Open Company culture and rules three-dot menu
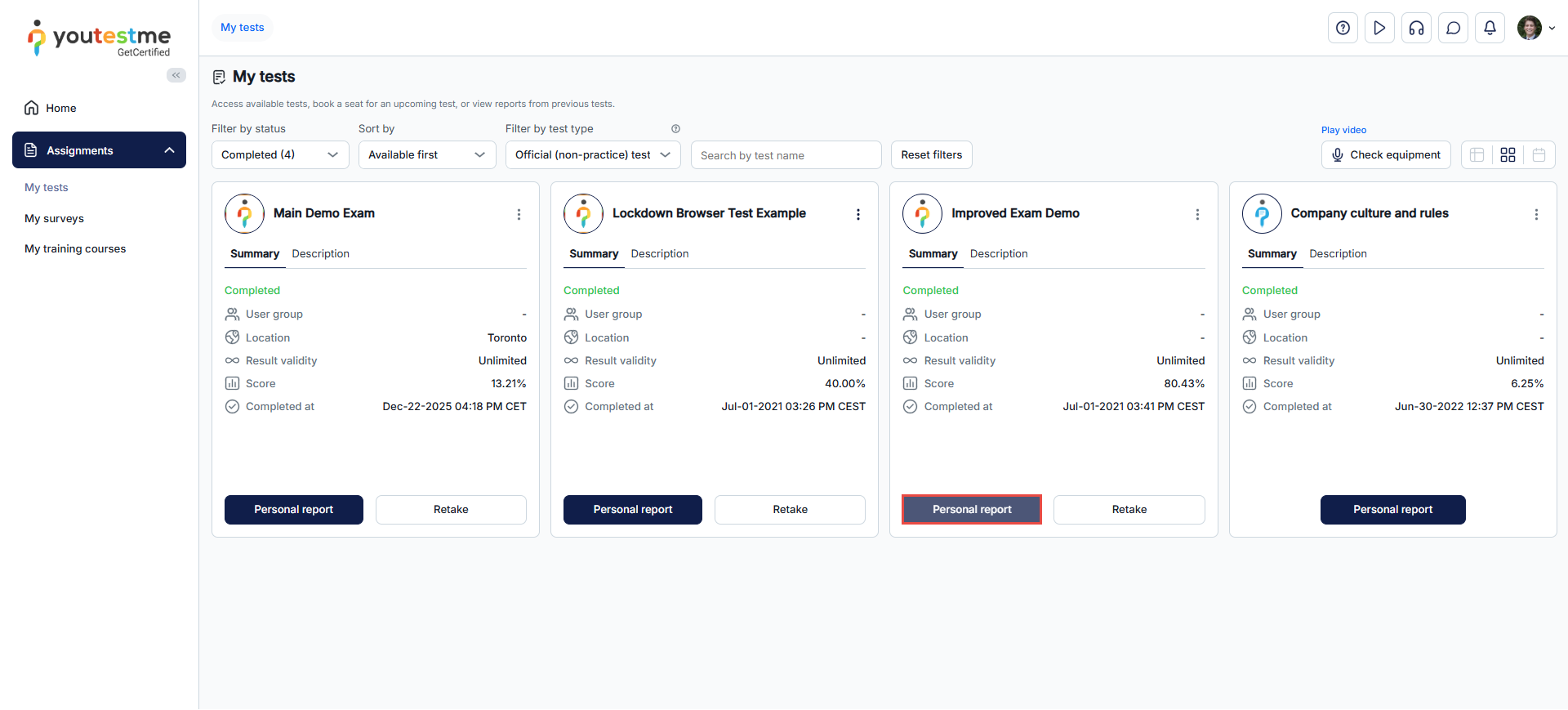Viewport: 1568px width, 710px height. [1536, 214]
